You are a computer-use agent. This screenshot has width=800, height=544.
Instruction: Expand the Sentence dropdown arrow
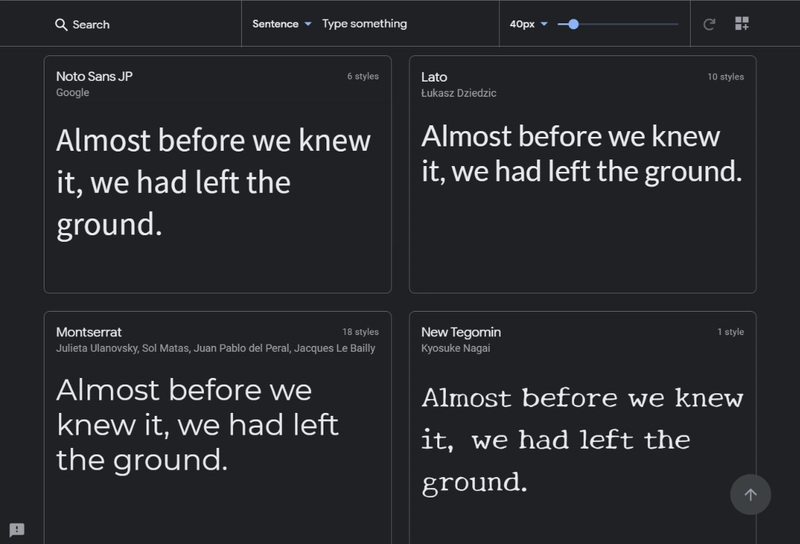(308, 24)
